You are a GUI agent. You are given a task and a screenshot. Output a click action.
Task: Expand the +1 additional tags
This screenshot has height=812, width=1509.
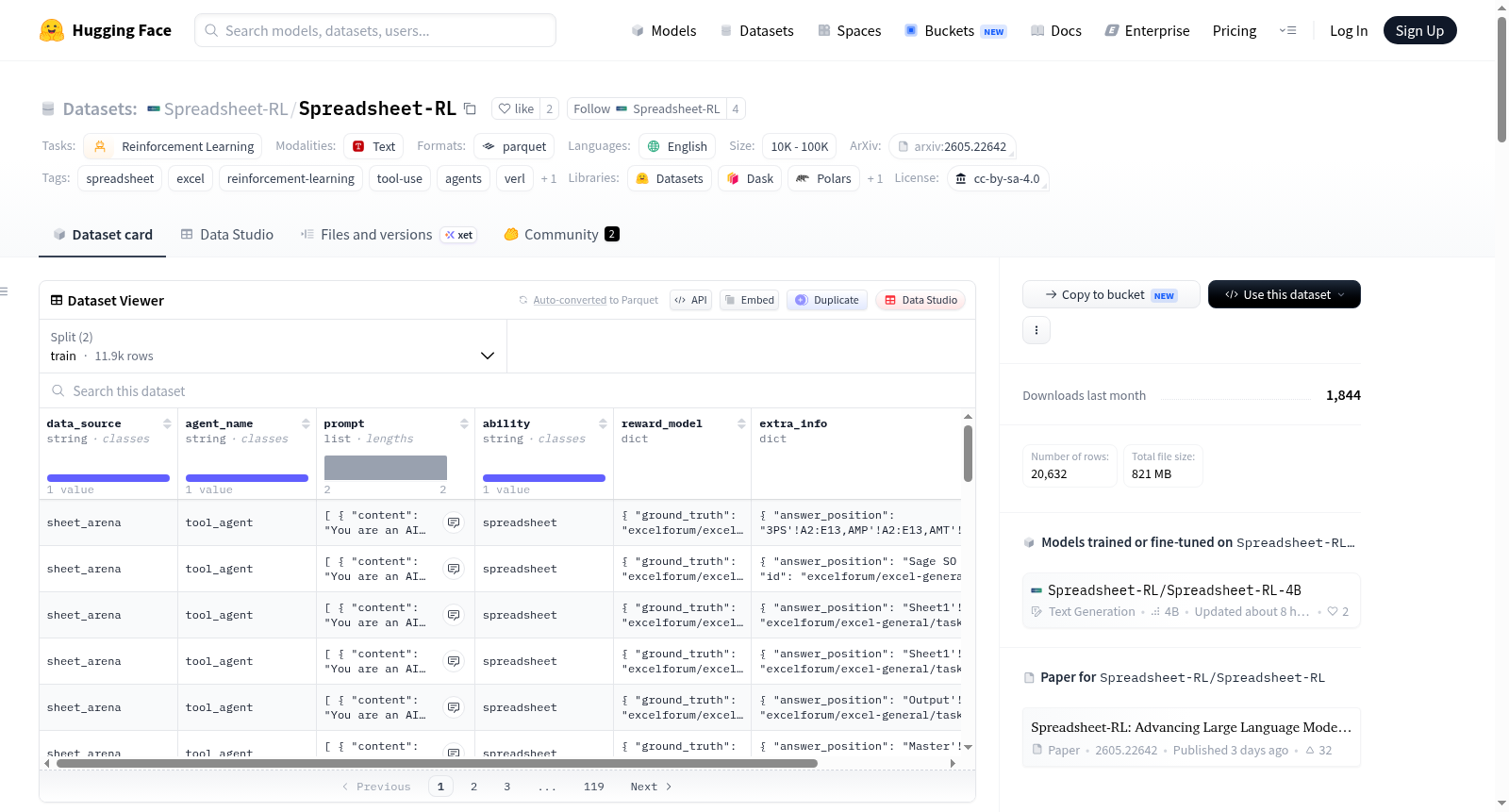tap(548, 178)
